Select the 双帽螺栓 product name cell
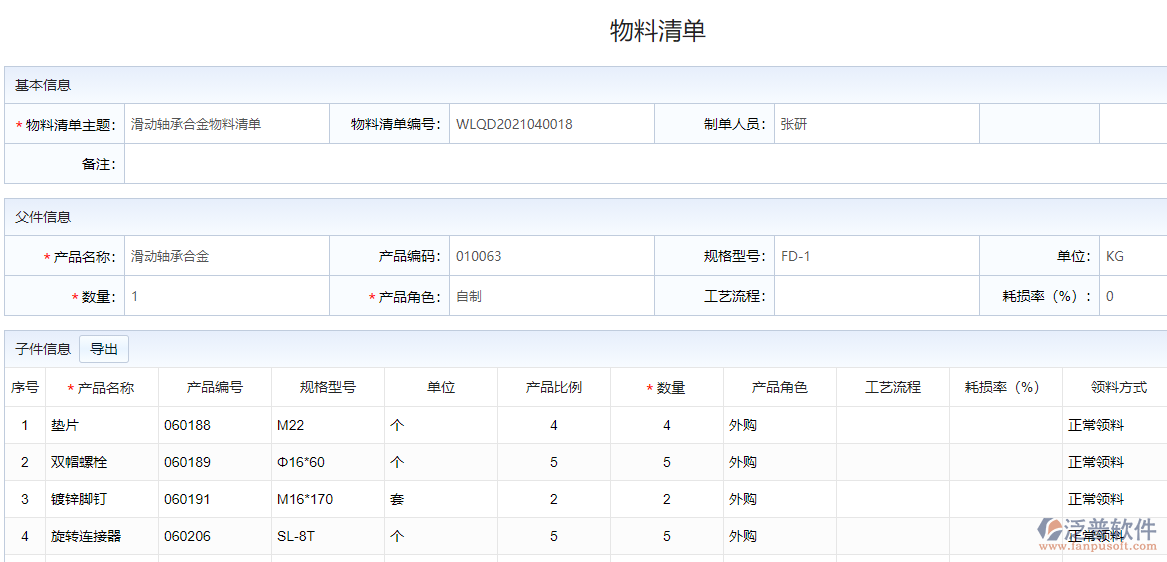Image resolution: width=1167 pixels, height=562 pixels. (x=78, y=462)
